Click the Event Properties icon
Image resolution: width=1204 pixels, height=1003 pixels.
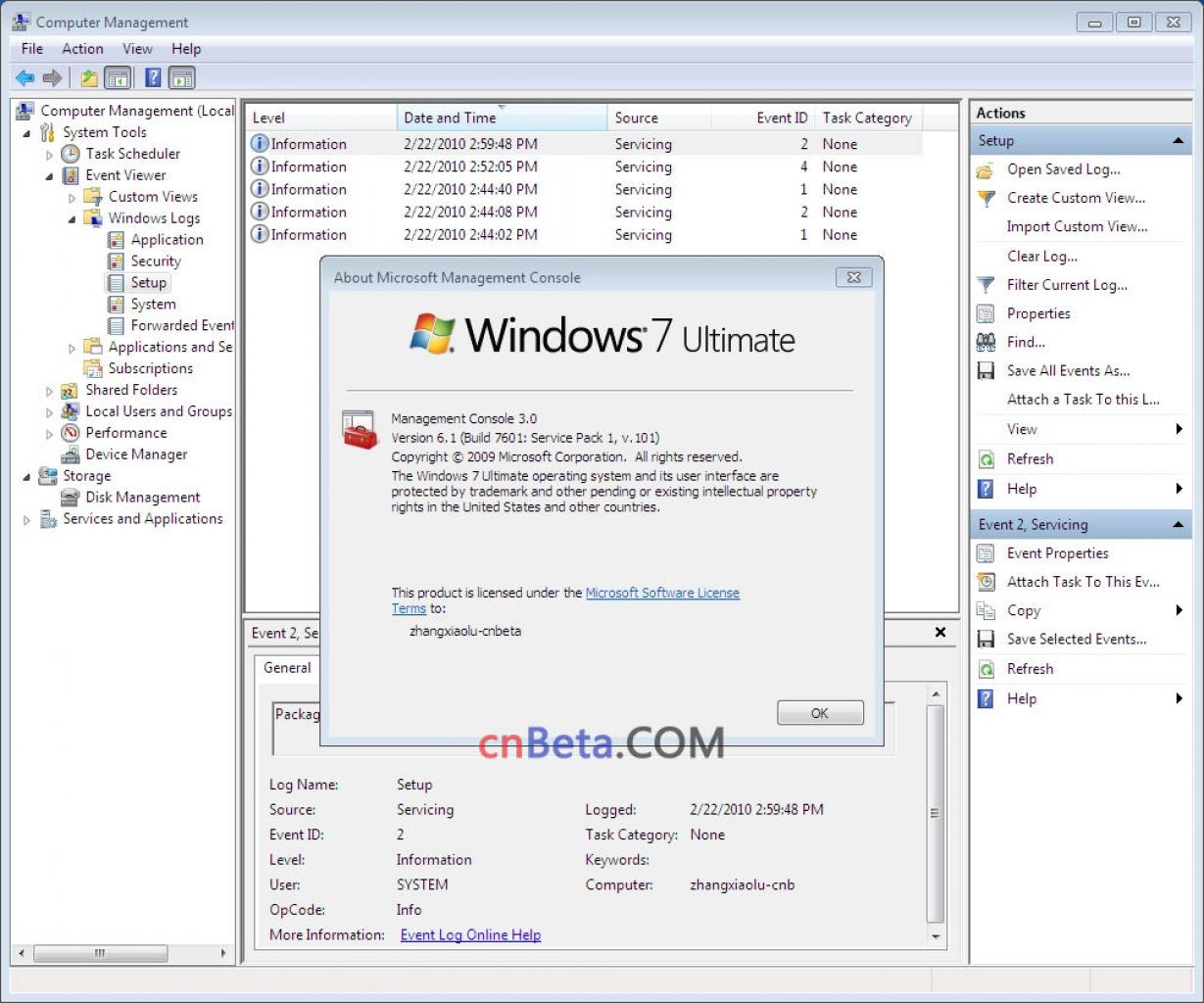[x=986, y=554]
